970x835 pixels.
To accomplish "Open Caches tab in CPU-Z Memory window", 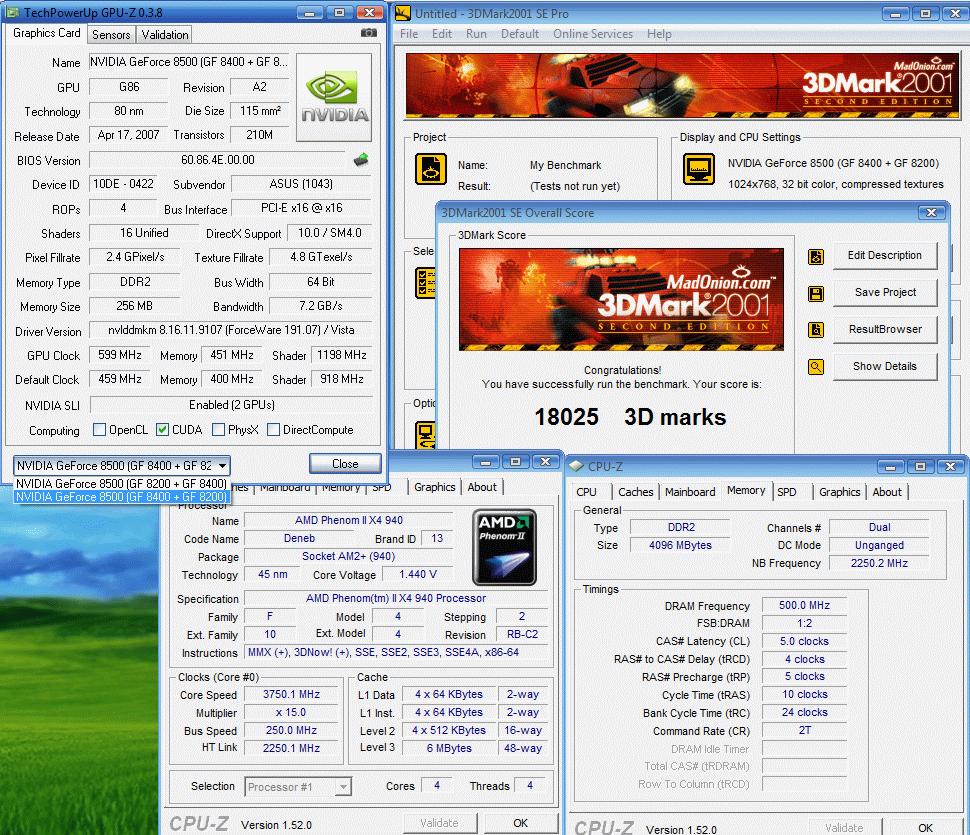I will 636,492.
